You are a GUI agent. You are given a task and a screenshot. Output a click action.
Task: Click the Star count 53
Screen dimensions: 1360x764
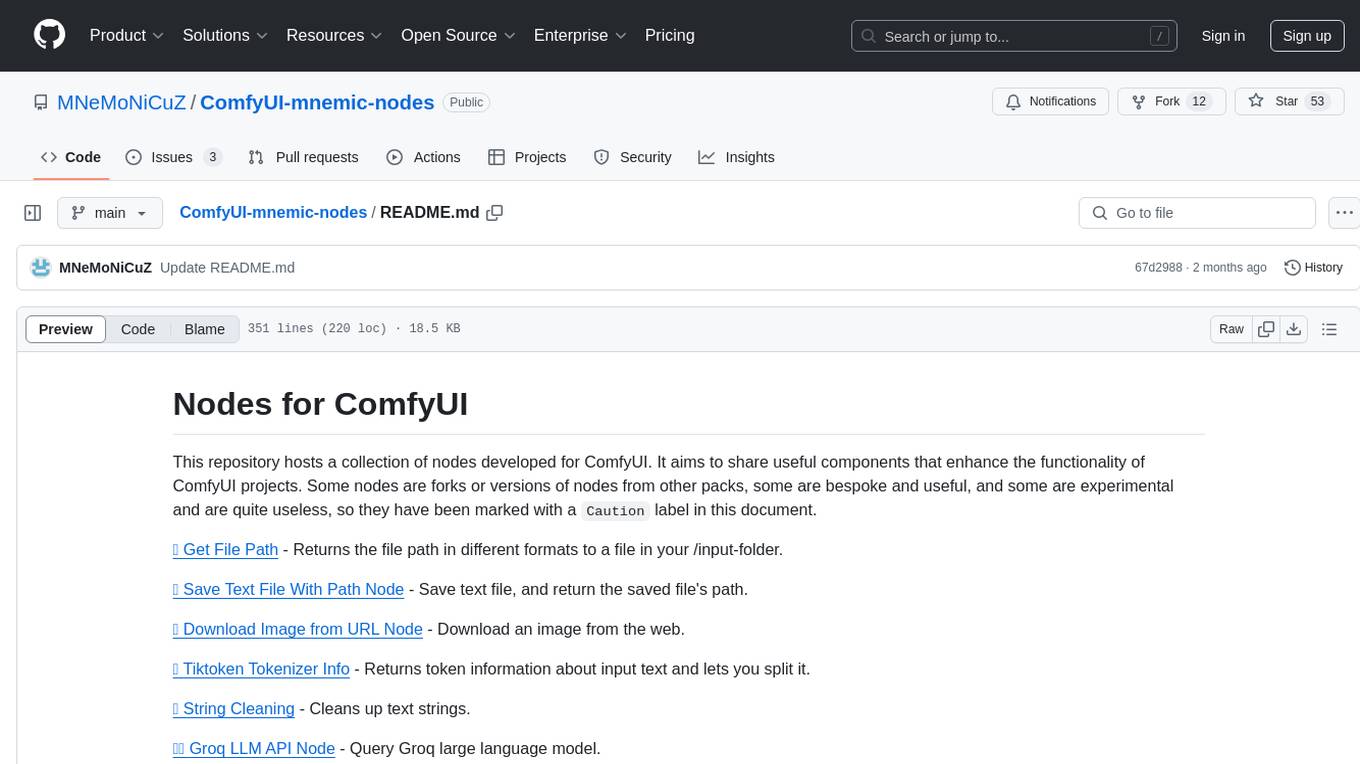pyautogui.click(x=1317, y=102)
